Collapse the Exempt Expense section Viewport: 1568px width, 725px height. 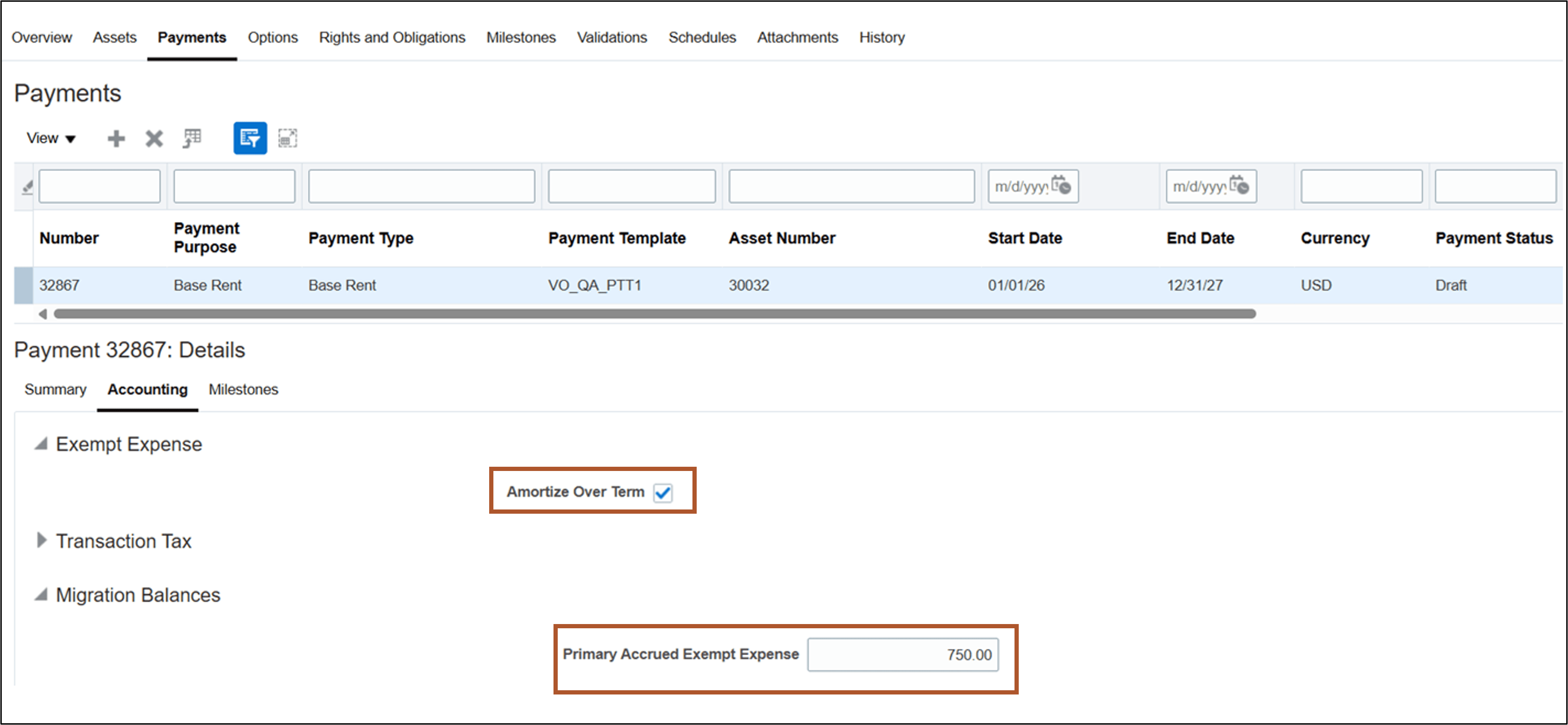[41, 444]
